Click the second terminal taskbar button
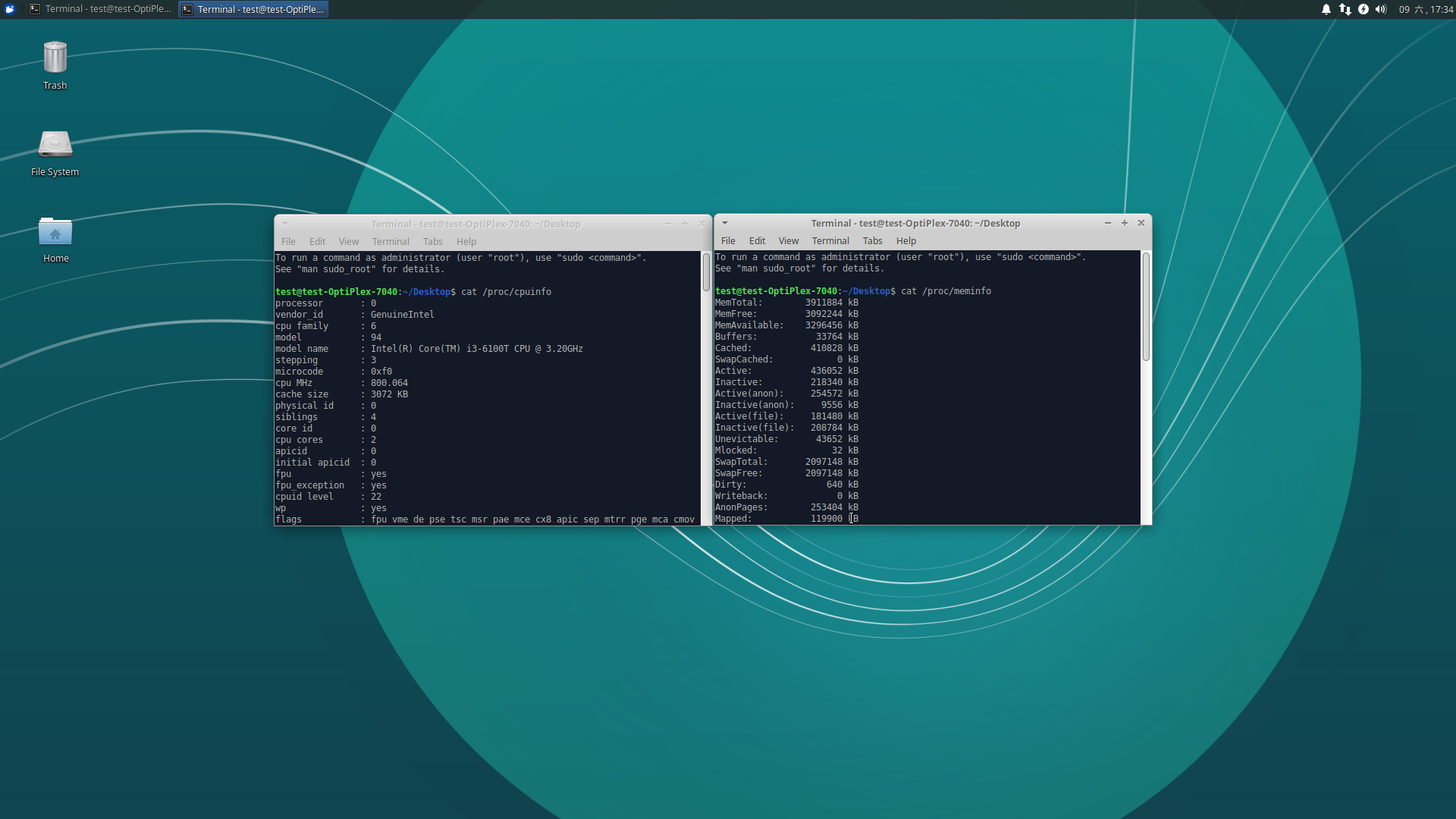 point(254,9)
